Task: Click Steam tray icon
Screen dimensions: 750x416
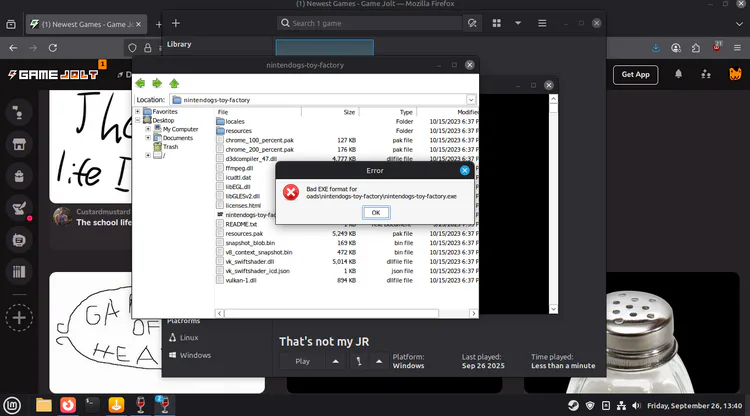Action: click(x=573, y=405)
